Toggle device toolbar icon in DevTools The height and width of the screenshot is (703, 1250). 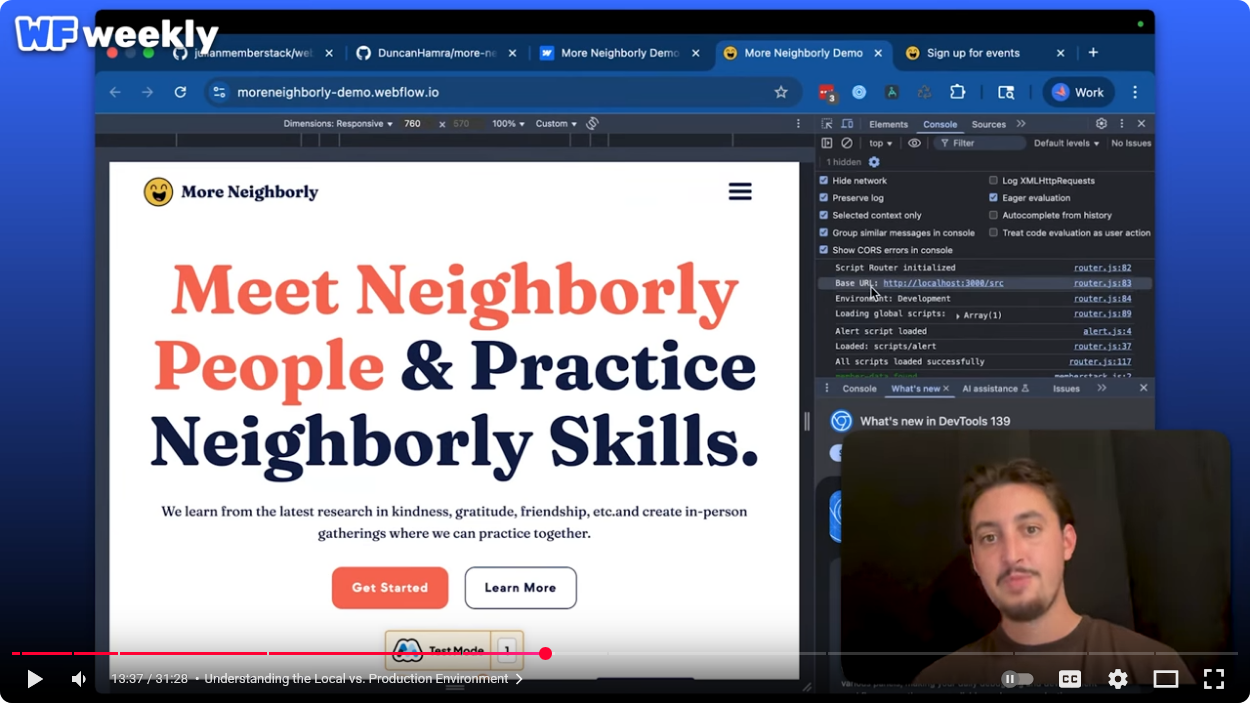click(847, 124)
